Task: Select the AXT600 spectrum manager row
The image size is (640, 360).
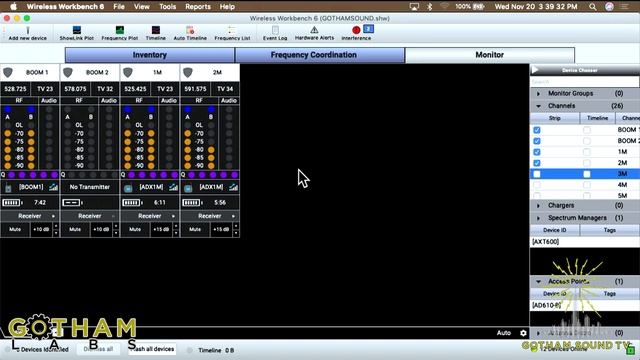Action: (584, 242)
